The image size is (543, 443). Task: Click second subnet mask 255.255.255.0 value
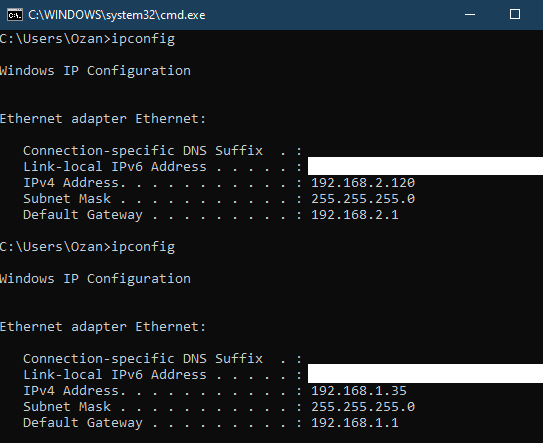(x=363, y=407)
